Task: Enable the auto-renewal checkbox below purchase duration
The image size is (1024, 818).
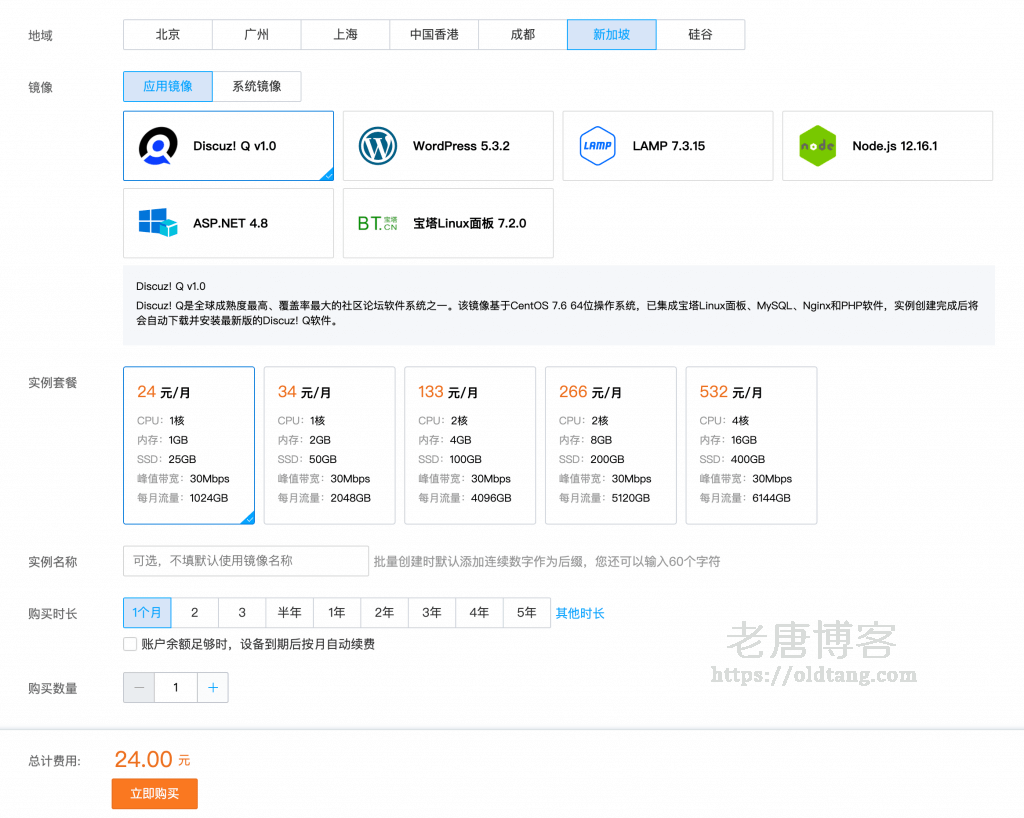Action: point(129,643)
